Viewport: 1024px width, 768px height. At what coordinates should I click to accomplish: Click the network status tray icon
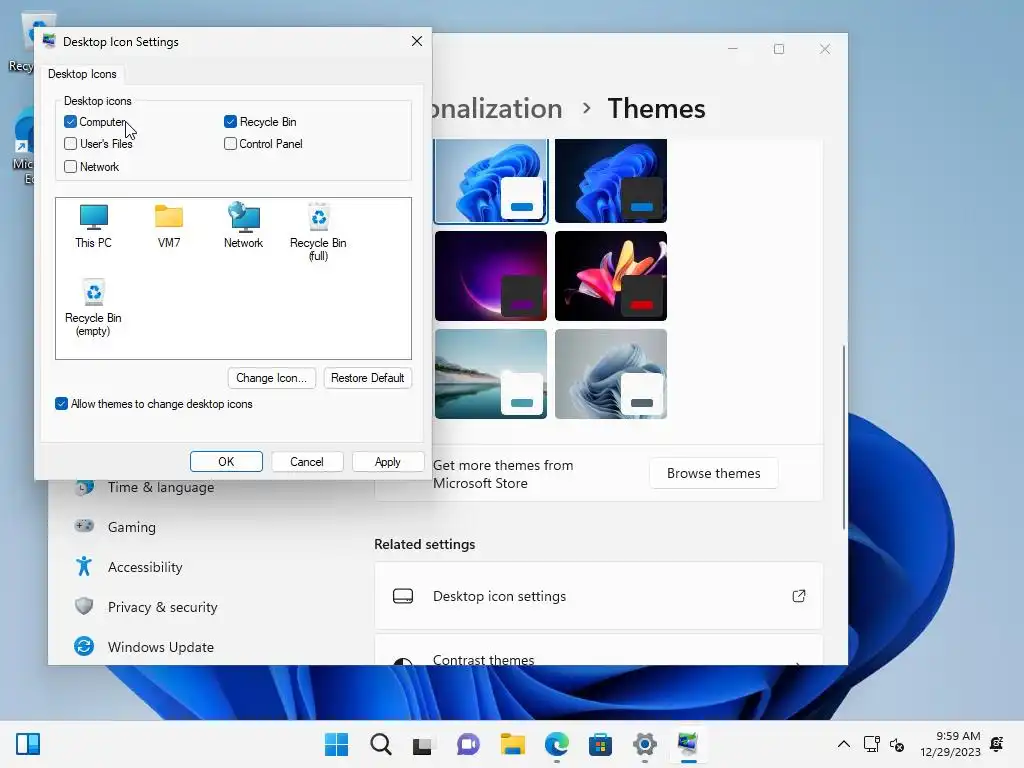871,744
